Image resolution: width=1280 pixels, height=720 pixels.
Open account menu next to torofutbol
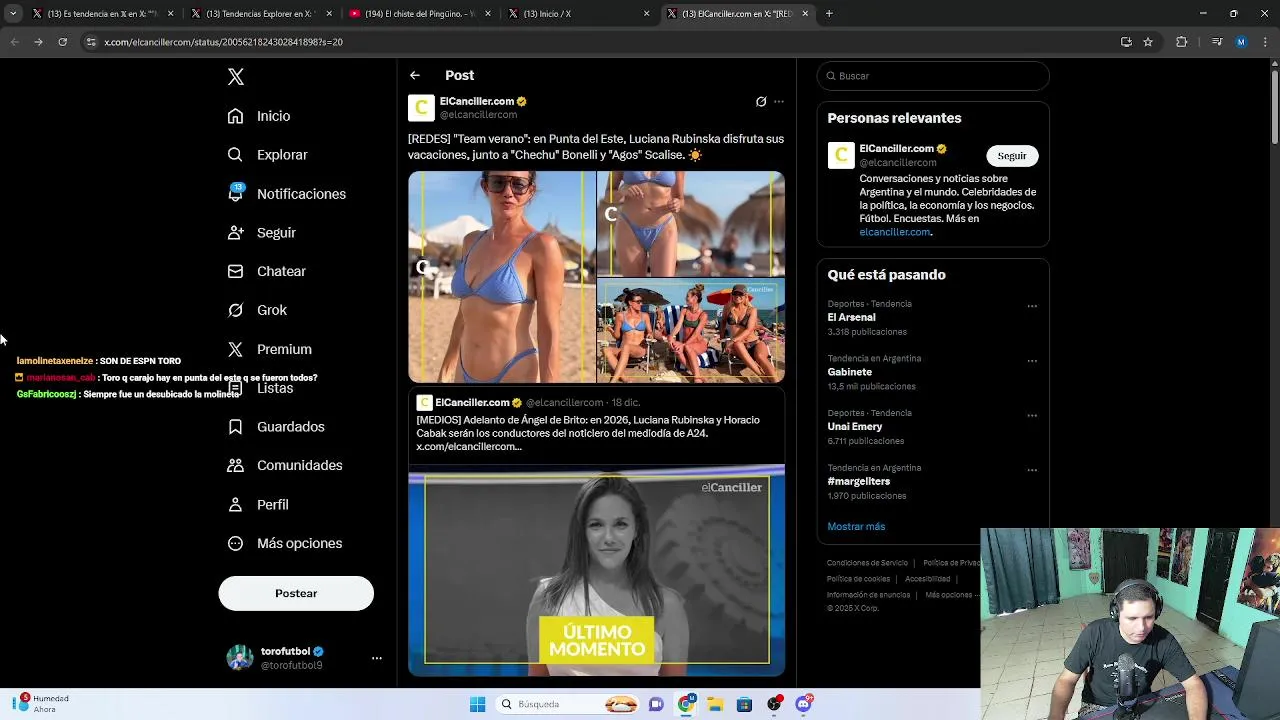tap(377, 658)
